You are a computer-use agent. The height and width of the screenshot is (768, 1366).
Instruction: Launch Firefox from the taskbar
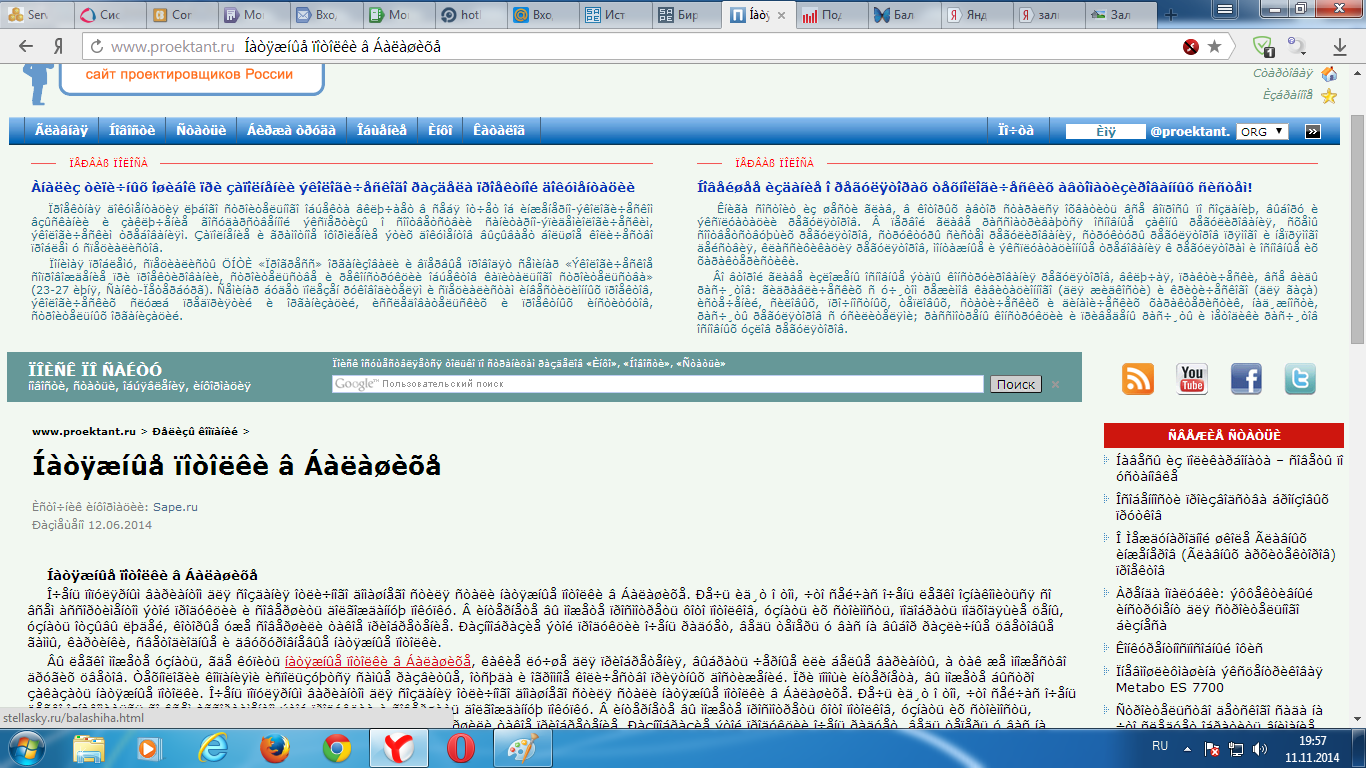(273, 748)
